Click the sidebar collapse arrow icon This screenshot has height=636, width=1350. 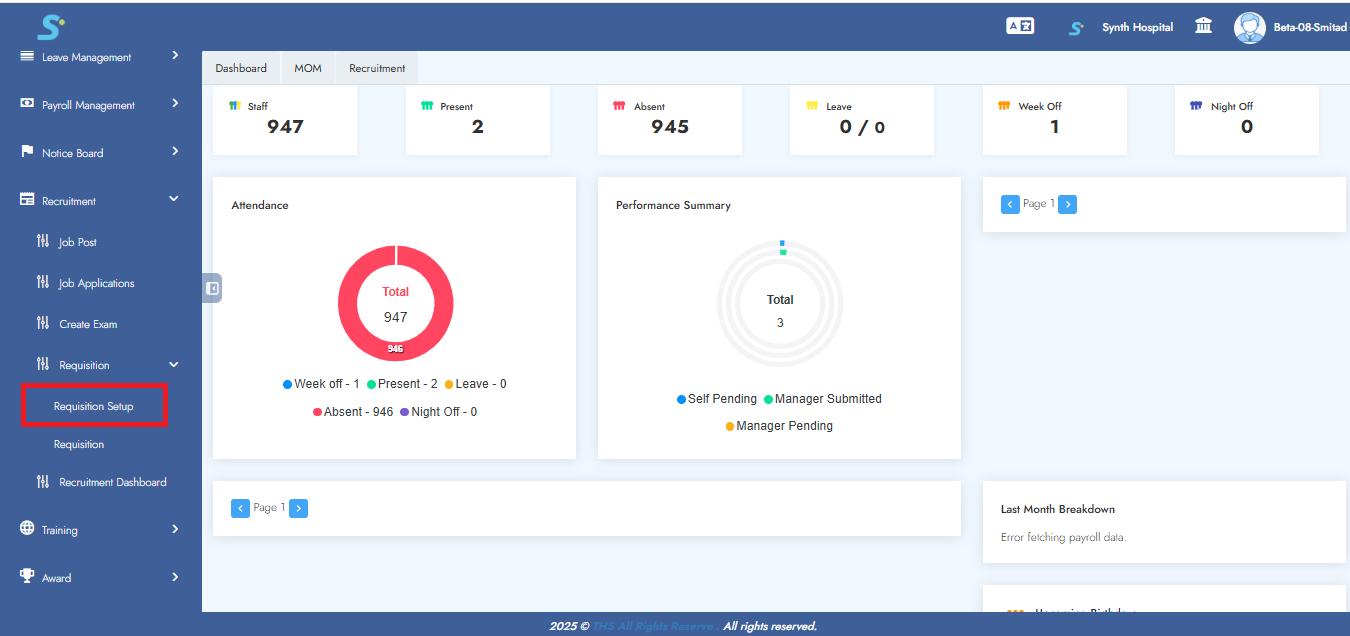(x=212, y=288)
